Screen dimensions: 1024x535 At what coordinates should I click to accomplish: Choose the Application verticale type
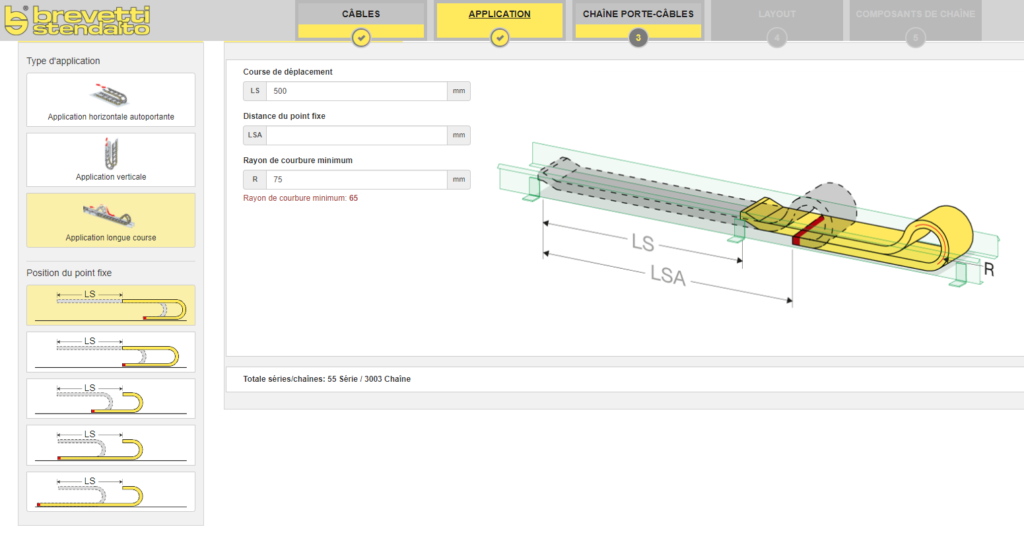coord(111,160)
